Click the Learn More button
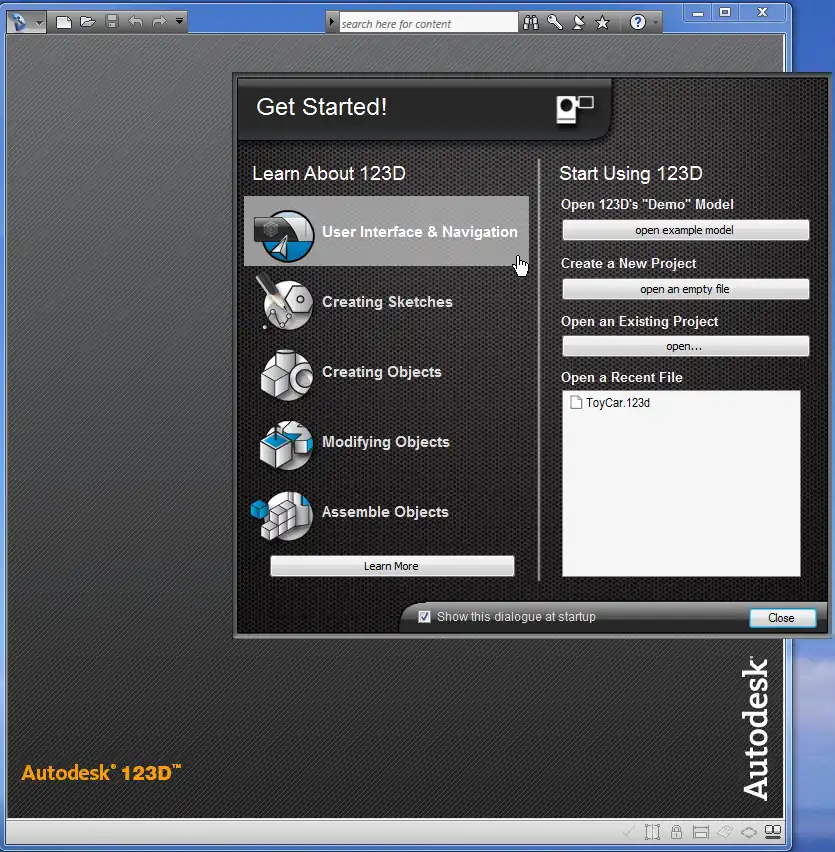This screenshot has height=852, width=835. click(x=392, y=566)
